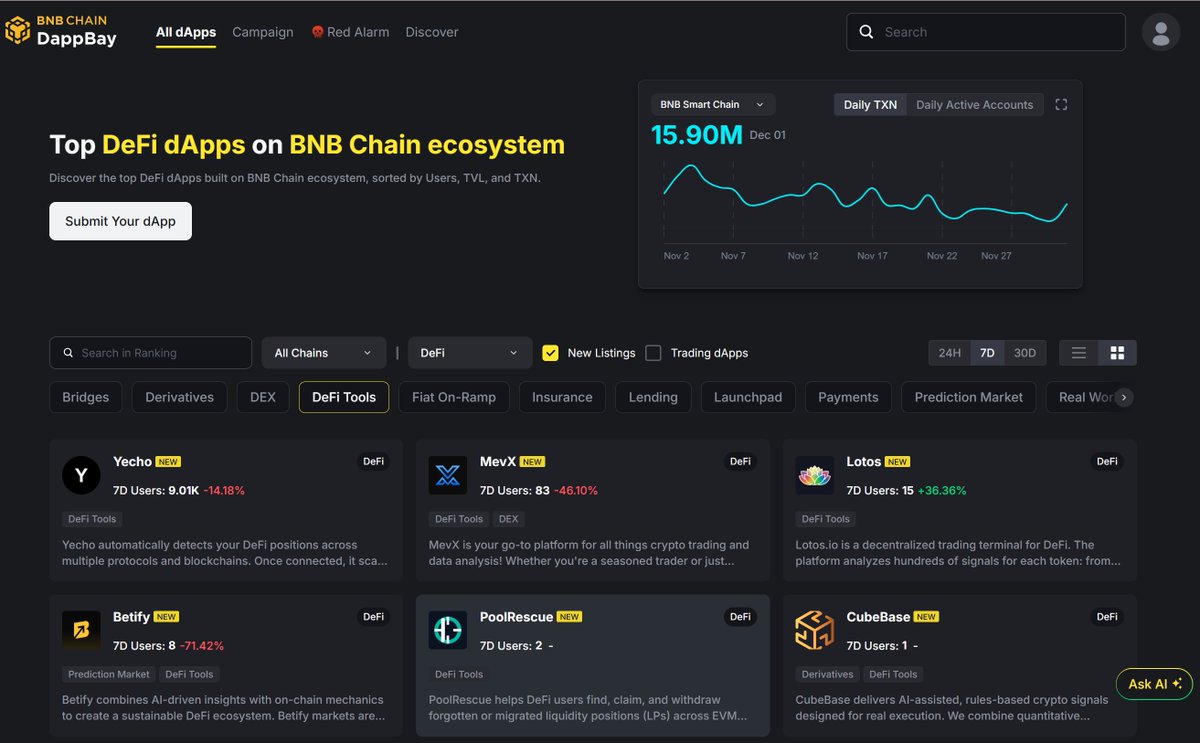Image resolution: width=1200 pixels, height=743 pixels.
Task: Focus the Search in Ranking field
Action: (x=150, y=353)
